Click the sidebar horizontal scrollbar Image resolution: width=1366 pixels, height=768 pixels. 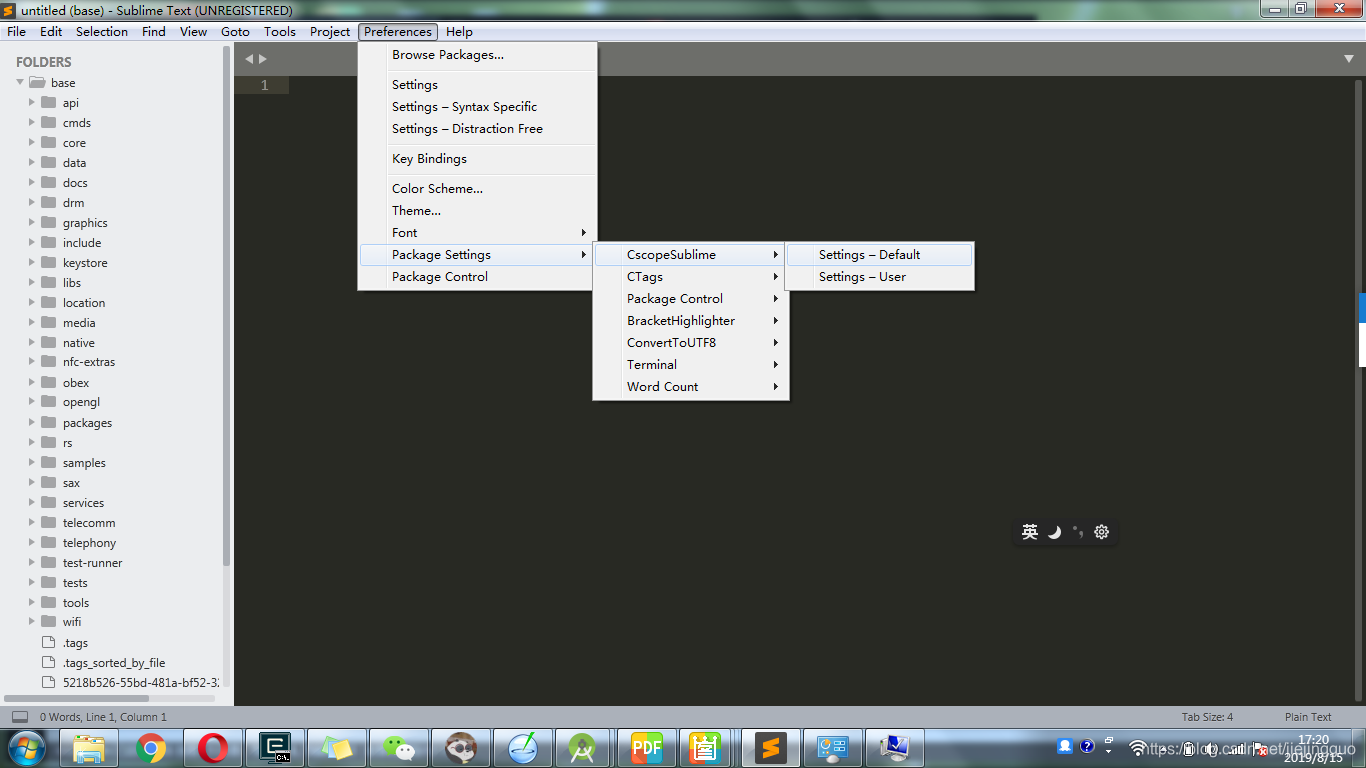pyautogui.click(x=77, y=698)
